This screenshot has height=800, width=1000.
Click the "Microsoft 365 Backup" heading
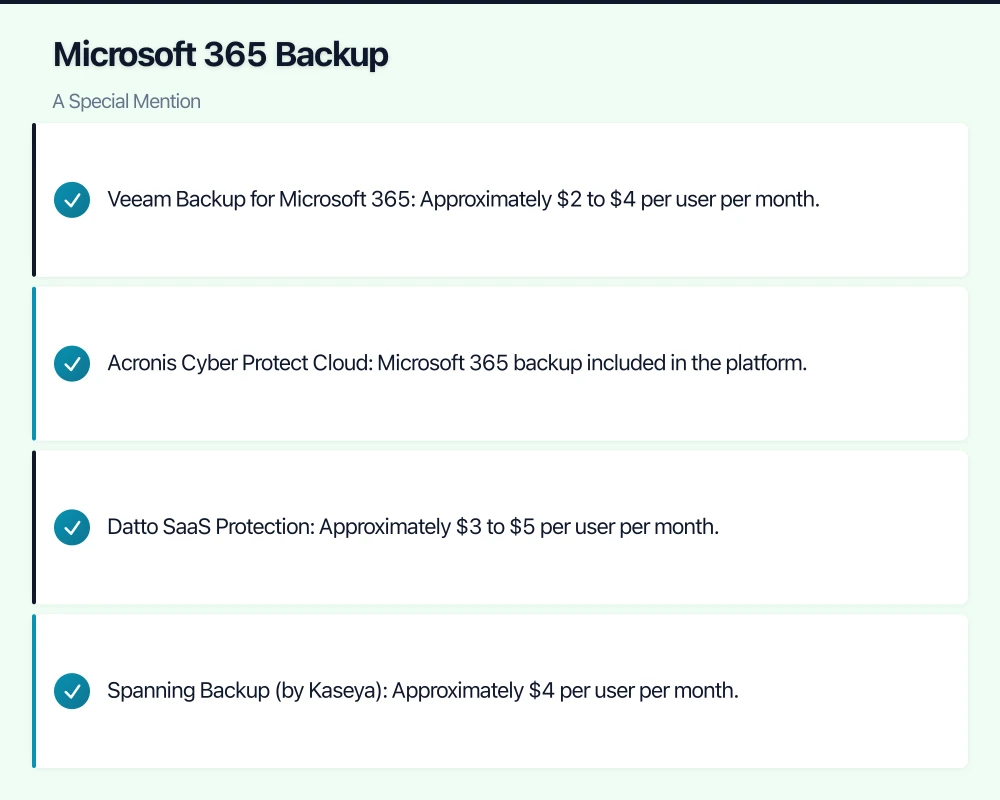[x=220, y=55]
